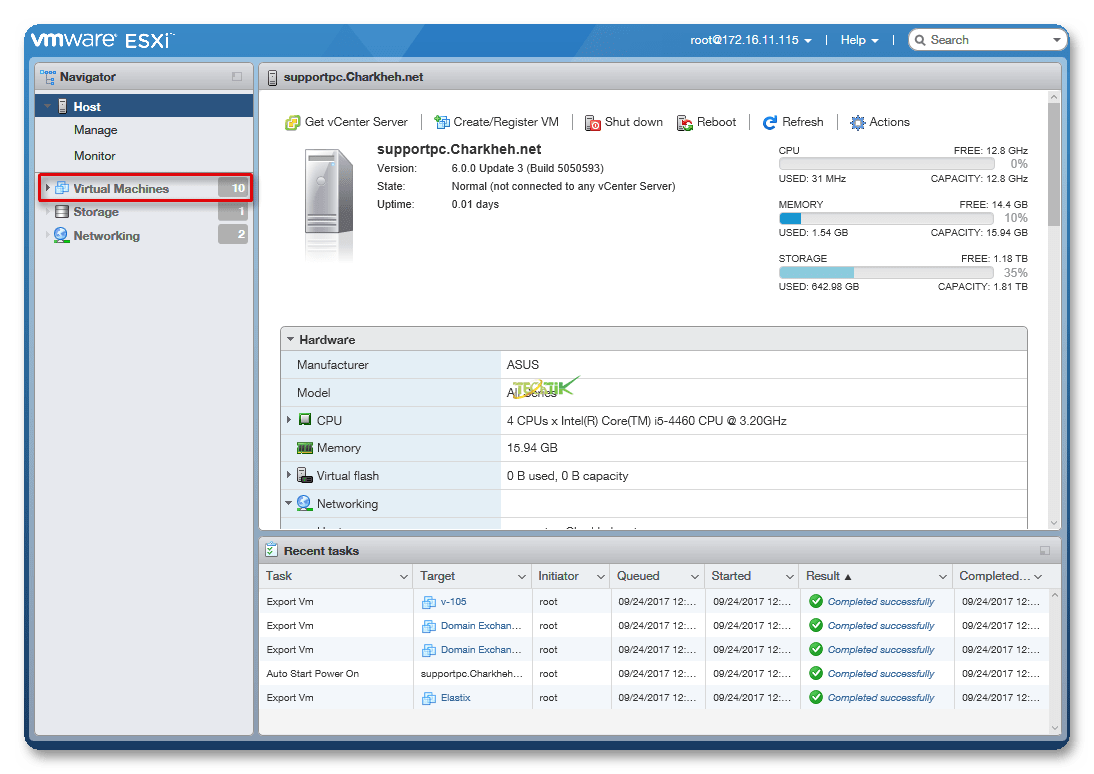Click the Storage icon in Navigator
The width and height of the screenshot is (1094, 774).
point(62,211)
